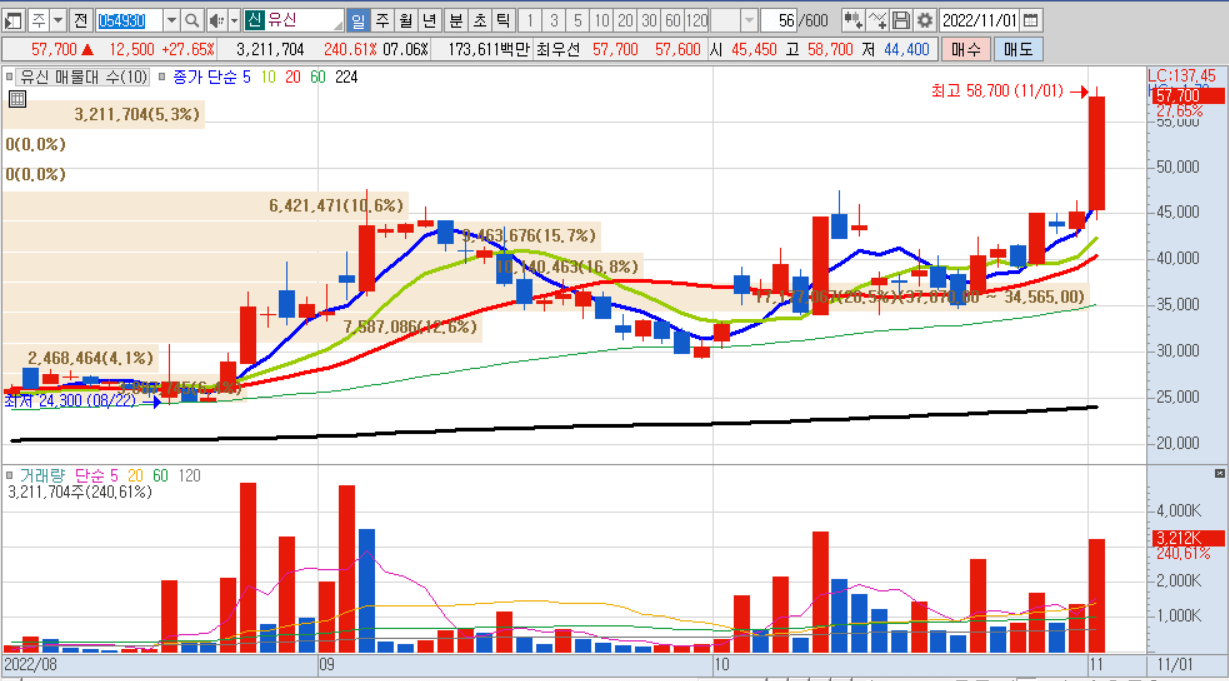Click the date field 2022/11/01
The height and width of the screenshot is (681, 1229).
(x=980, y=20)
